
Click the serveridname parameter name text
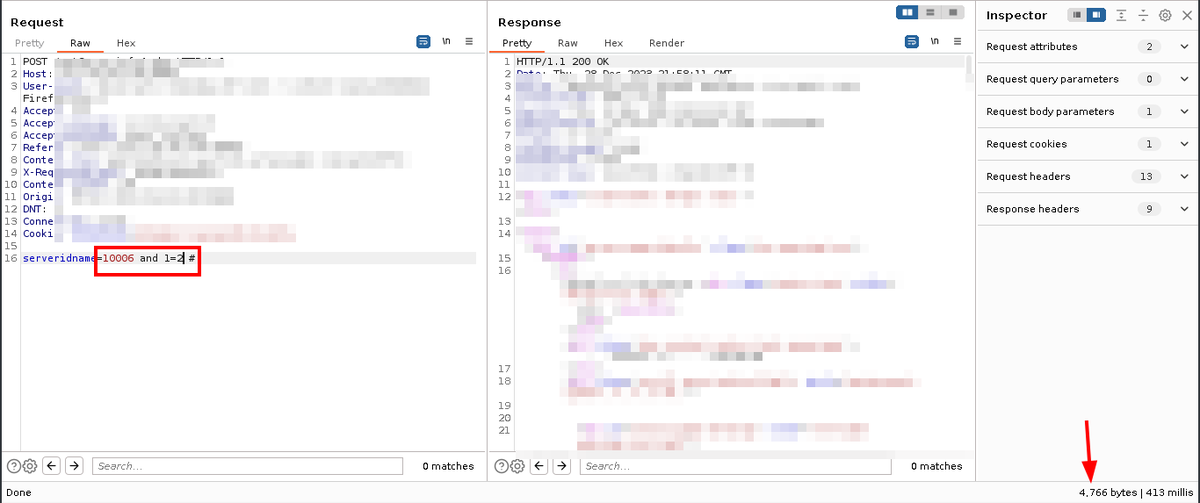(59, 258)
